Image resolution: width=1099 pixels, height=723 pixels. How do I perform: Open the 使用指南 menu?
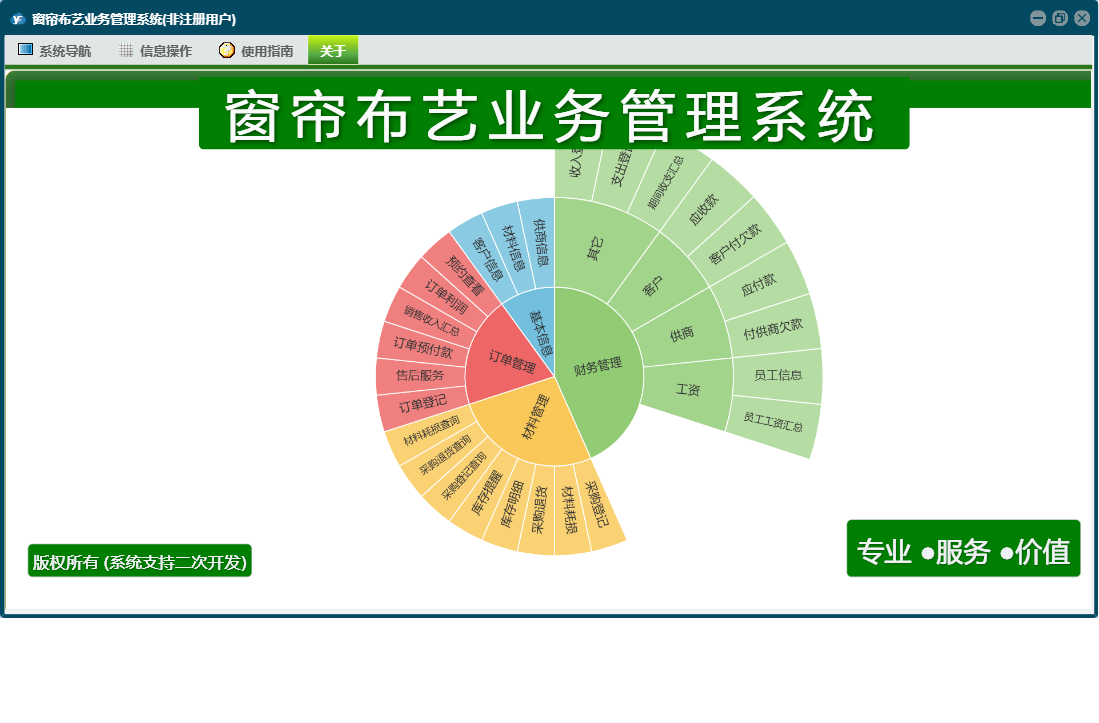(257, 50)
